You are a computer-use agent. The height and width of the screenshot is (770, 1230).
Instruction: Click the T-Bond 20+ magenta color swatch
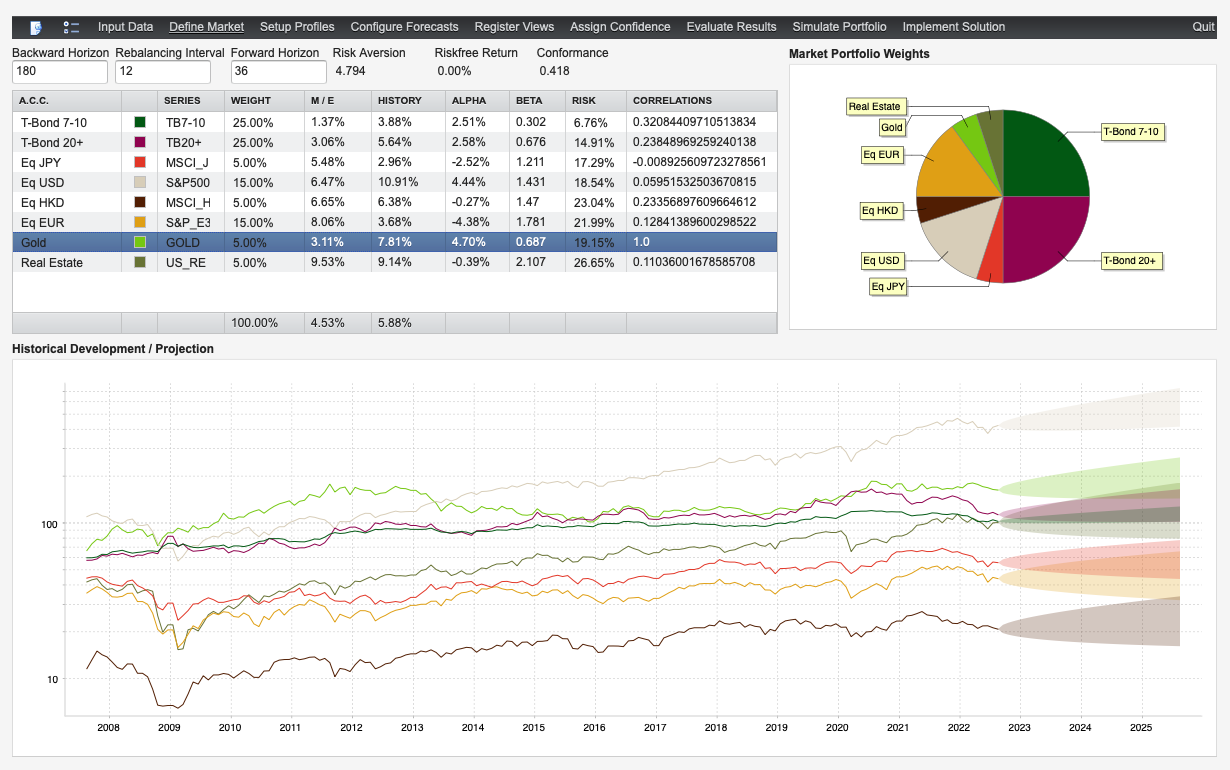(140, 142)
